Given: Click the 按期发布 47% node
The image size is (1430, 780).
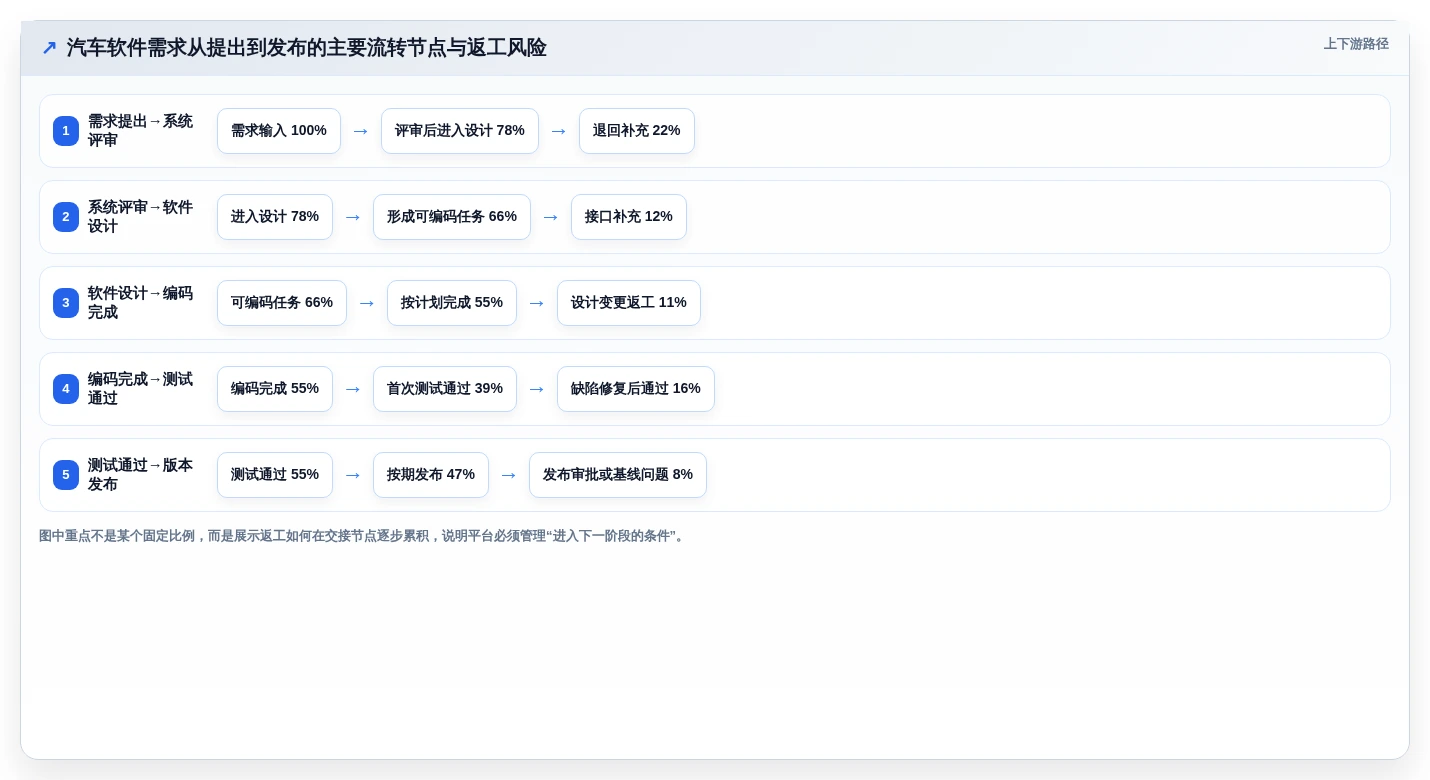Looking at the screenshot, I should click(431, 475).
